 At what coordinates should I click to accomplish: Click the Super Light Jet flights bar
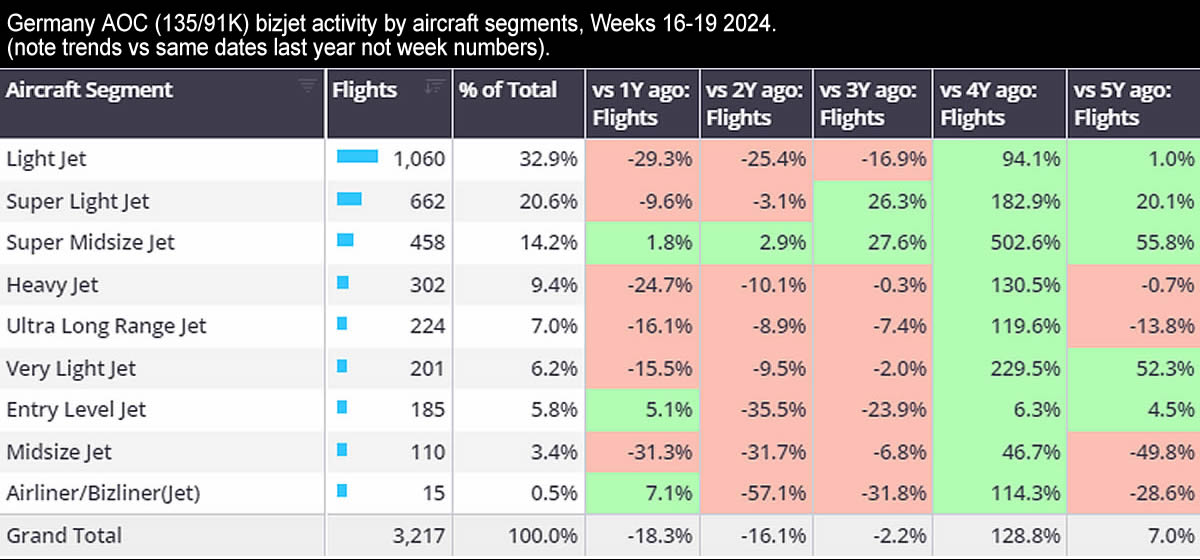tap(349, 200)
